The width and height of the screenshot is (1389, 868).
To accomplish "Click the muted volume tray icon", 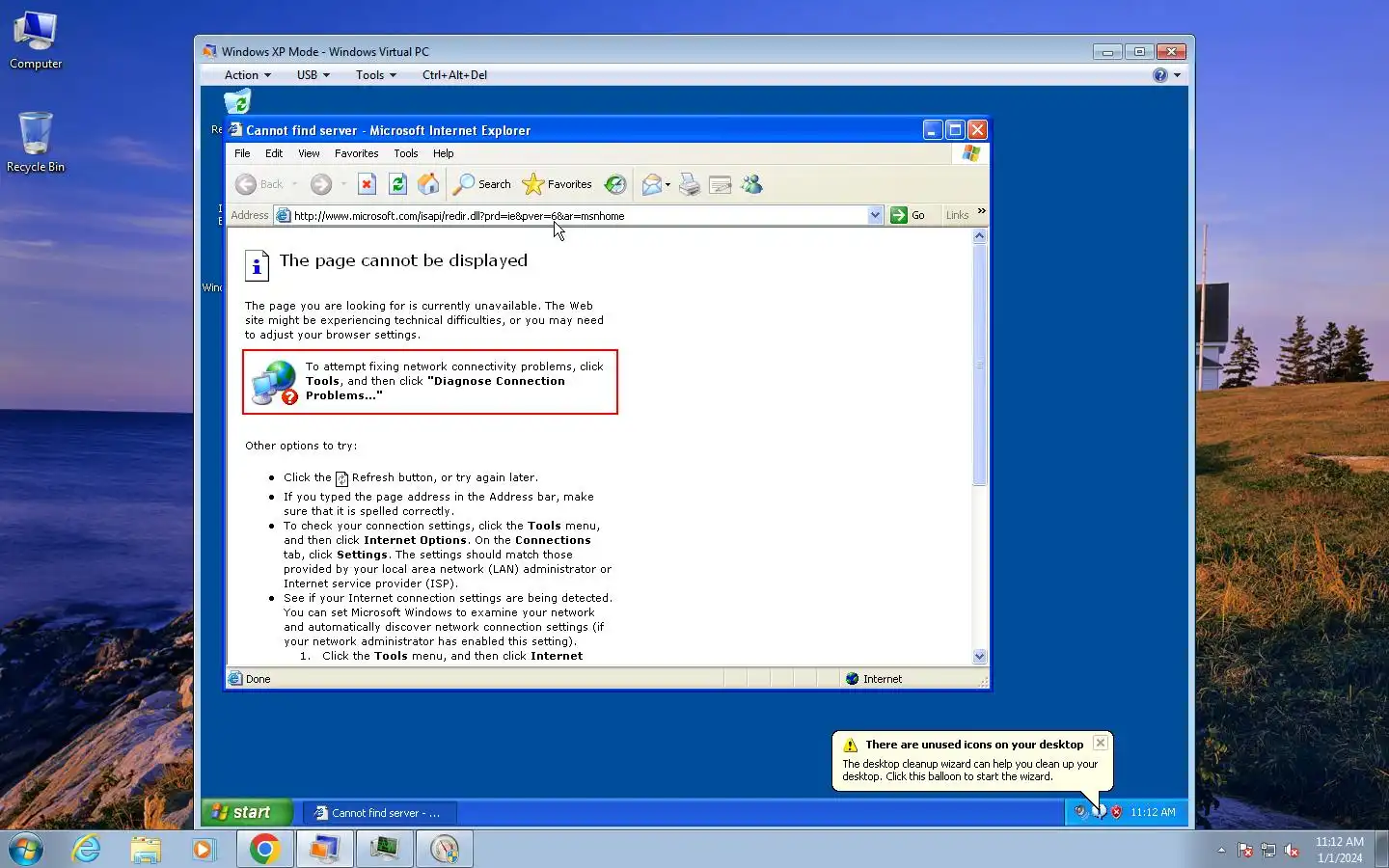I will [x=1292, y=851].
